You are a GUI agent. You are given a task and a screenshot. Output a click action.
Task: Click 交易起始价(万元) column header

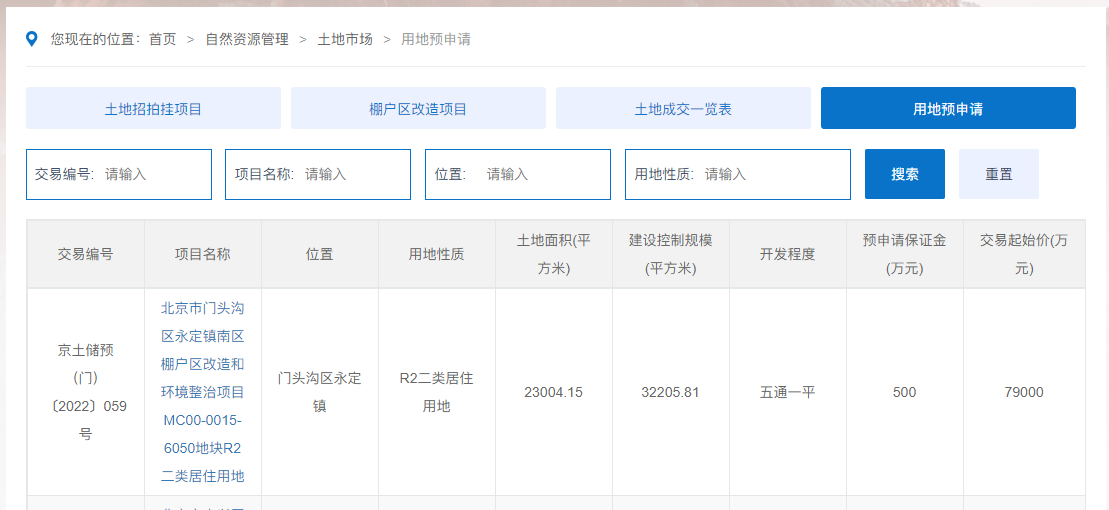1024,255
